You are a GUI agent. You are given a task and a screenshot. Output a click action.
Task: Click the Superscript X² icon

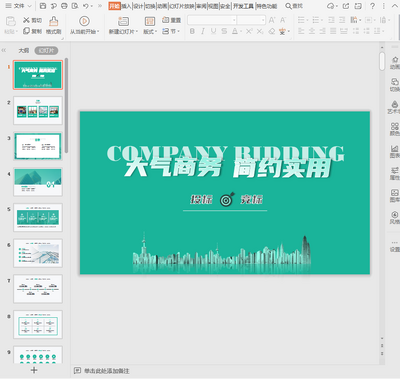(x=249, y=31)
